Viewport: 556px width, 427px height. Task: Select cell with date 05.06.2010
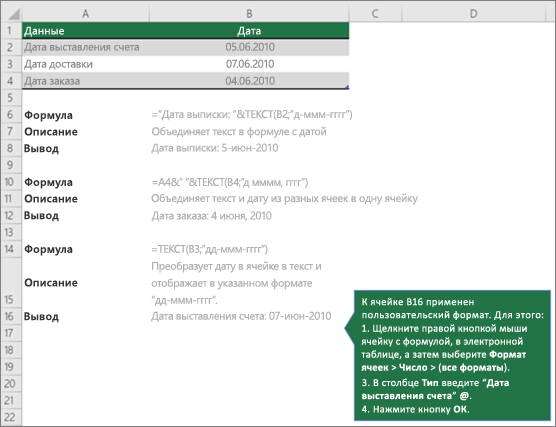(249, 47)
